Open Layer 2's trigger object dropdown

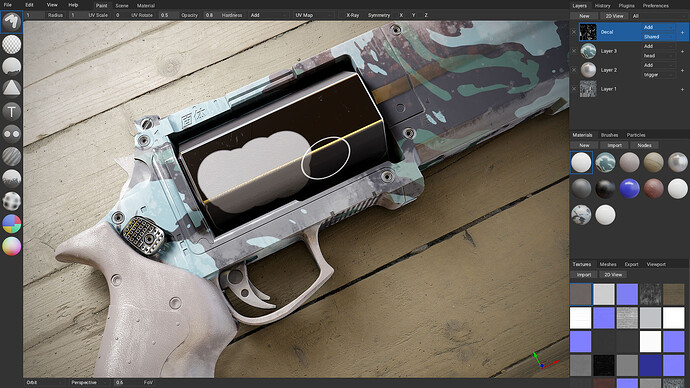point(658,75)
